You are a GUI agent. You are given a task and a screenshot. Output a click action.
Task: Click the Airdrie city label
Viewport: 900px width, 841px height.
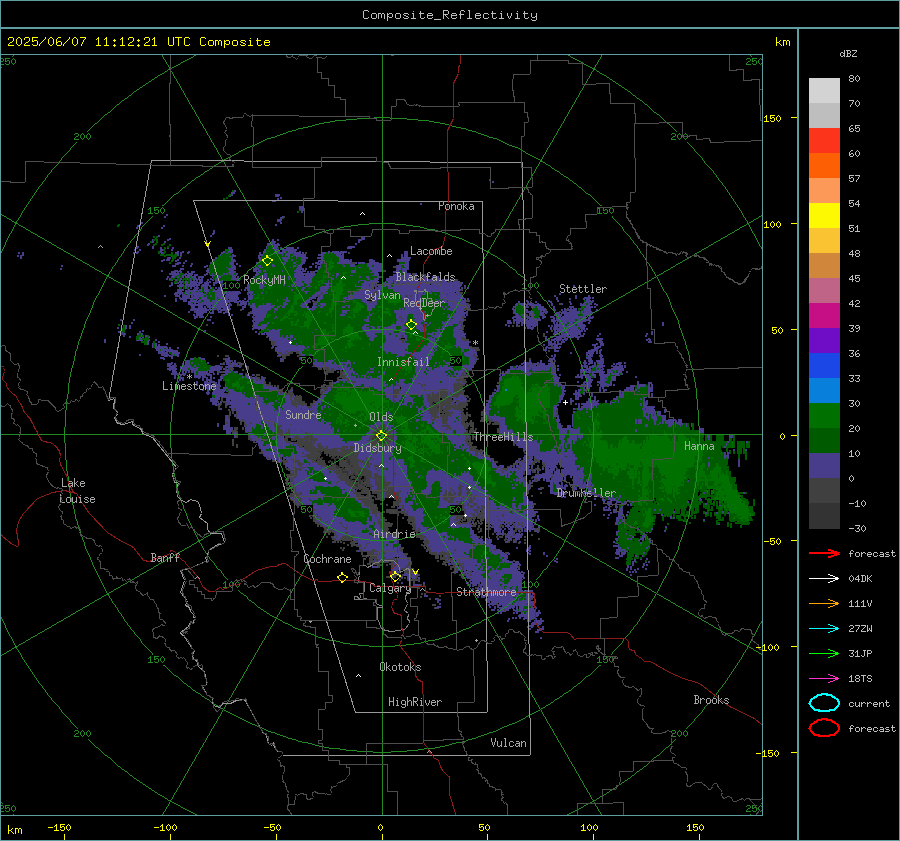click(394, 534)
